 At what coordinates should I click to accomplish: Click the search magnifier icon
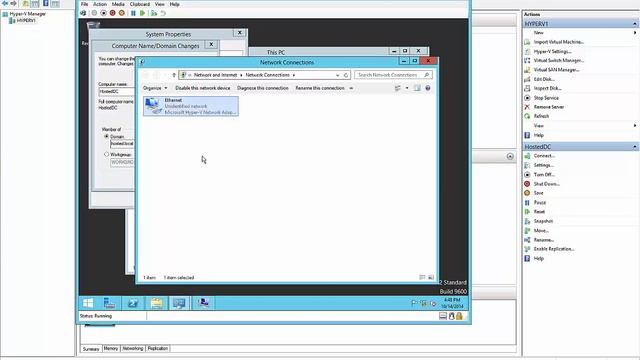click(427, 75)
